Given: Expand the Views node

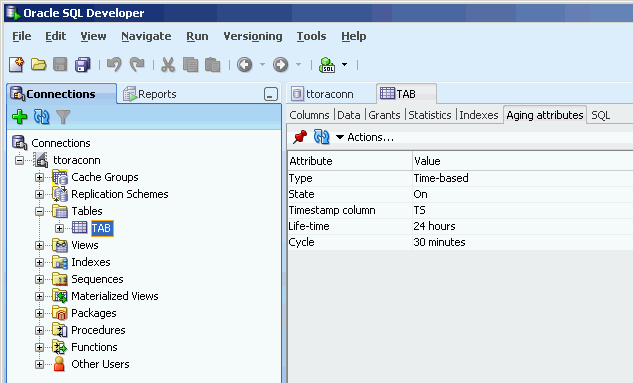Looking at the screenshot, I should coord(39,245).
